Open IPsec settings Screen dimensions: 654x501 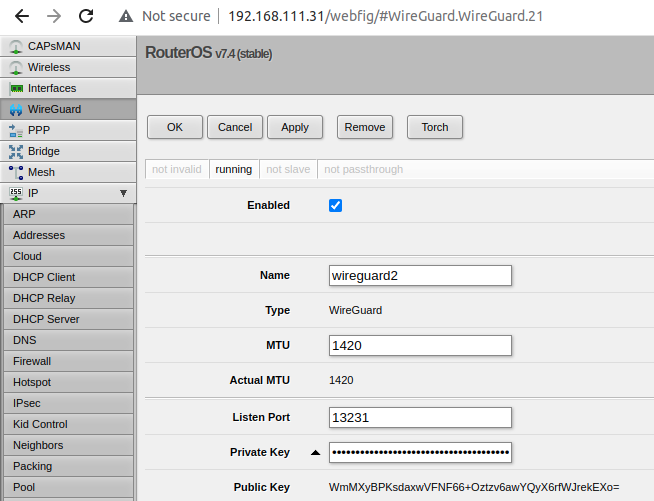pyautogui.click(x=68, y=403)
